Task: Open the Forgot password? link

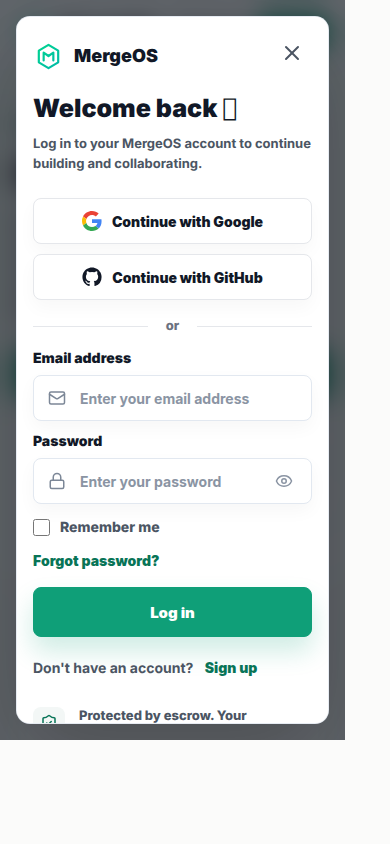Action: [96, 561]
